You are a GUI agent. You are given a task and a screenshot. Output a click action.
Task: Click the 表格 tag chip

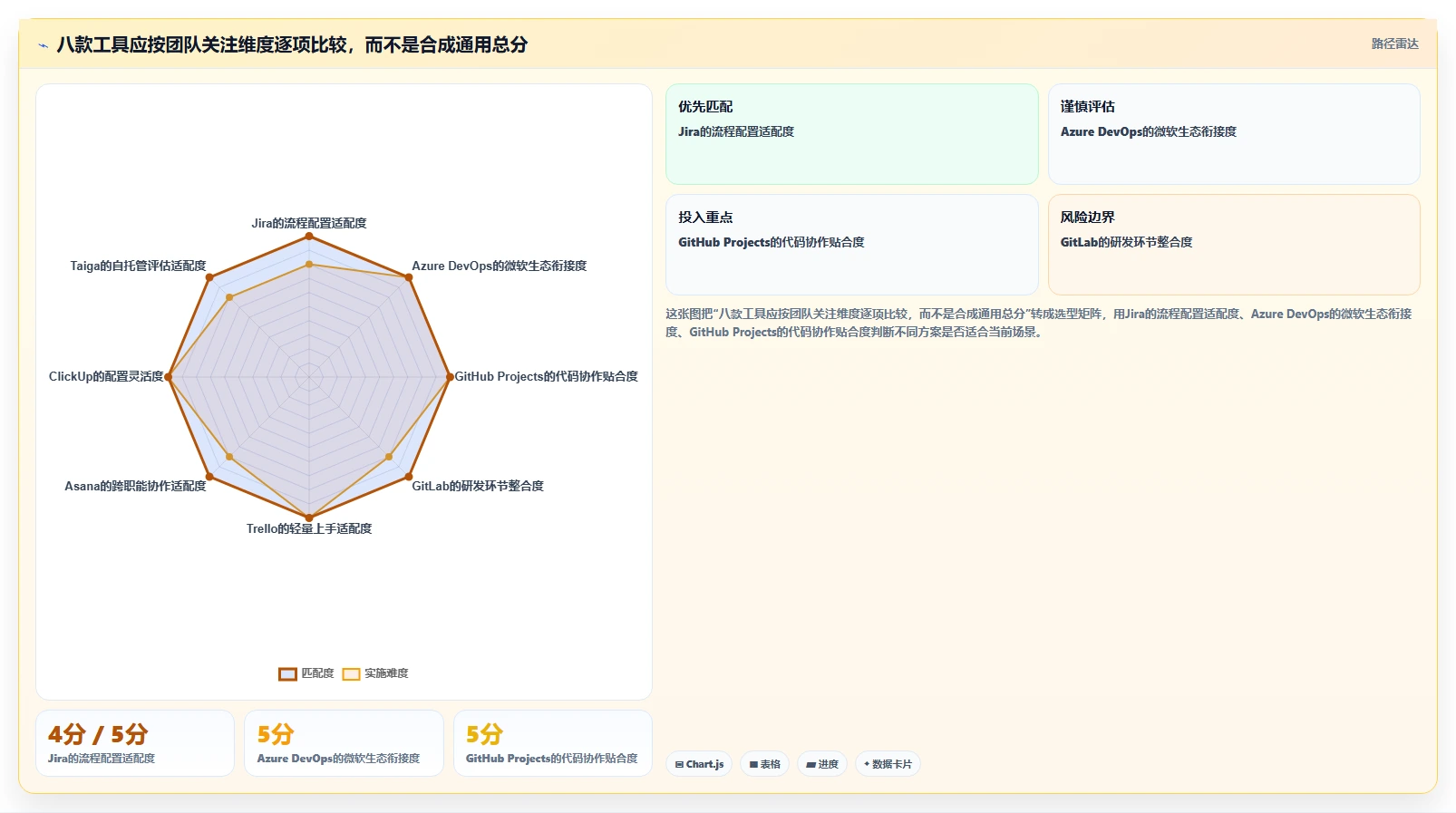765,764
